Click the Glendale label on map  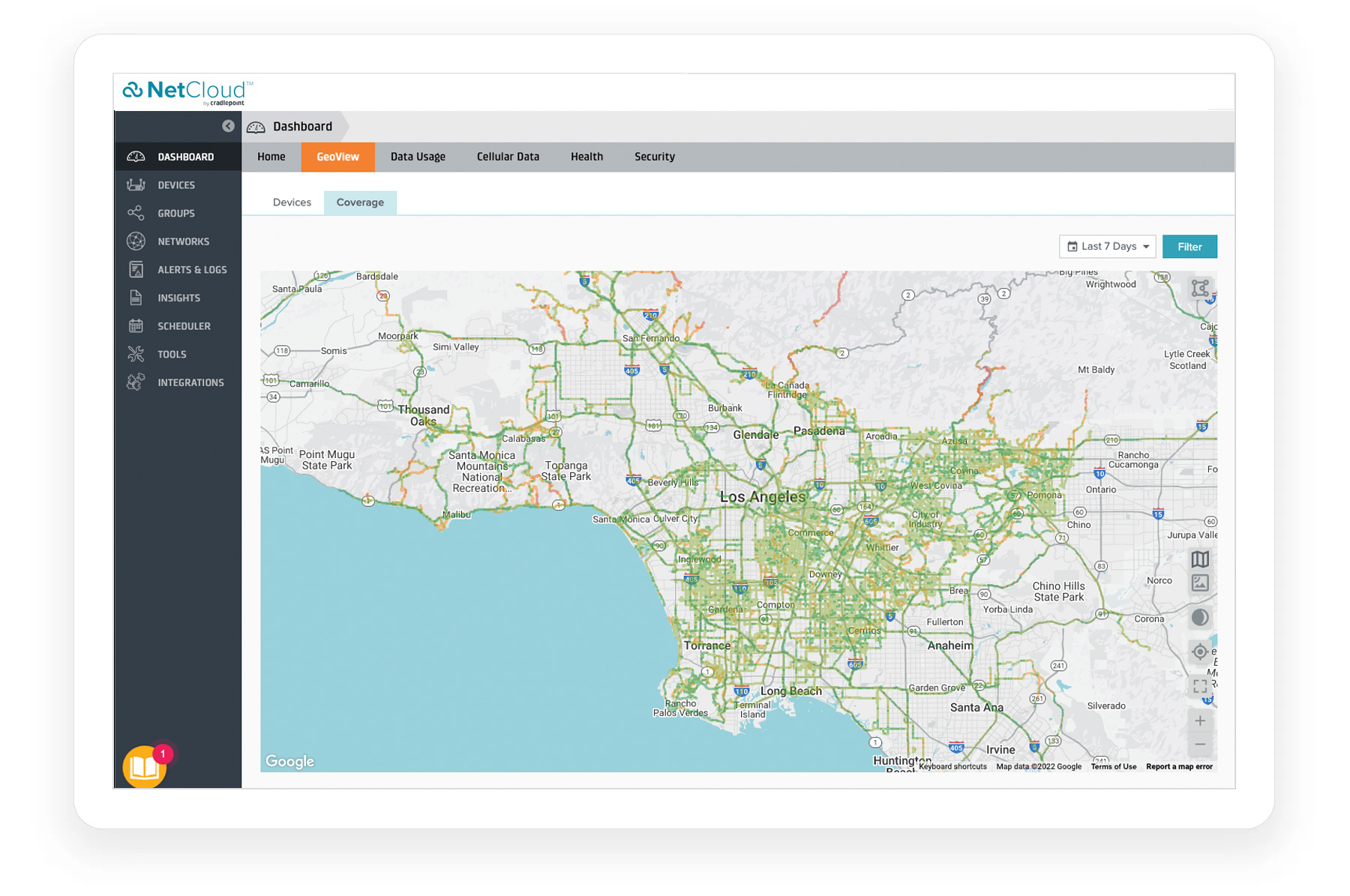756,435
